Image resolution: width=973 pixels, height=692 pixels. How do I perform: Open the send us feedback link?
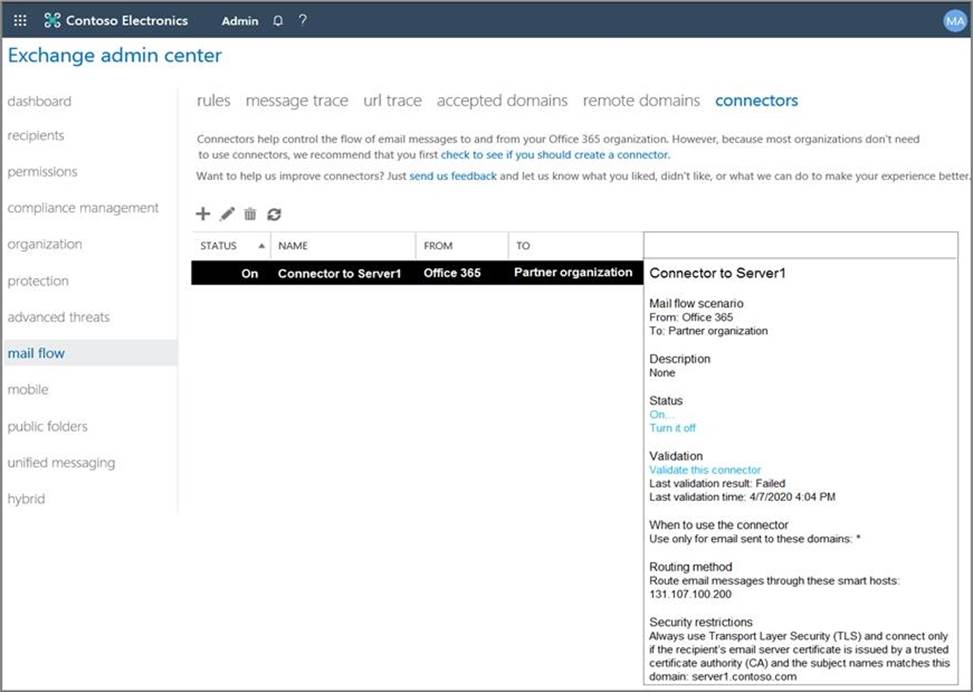pyautogui.click(x=453, y=176)
